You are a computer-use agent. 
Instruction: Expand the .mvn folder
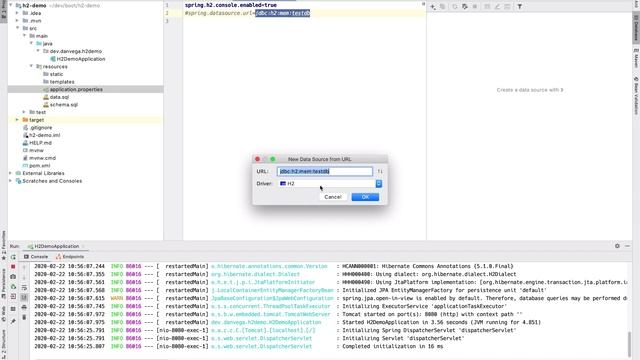tap(17, 21)
